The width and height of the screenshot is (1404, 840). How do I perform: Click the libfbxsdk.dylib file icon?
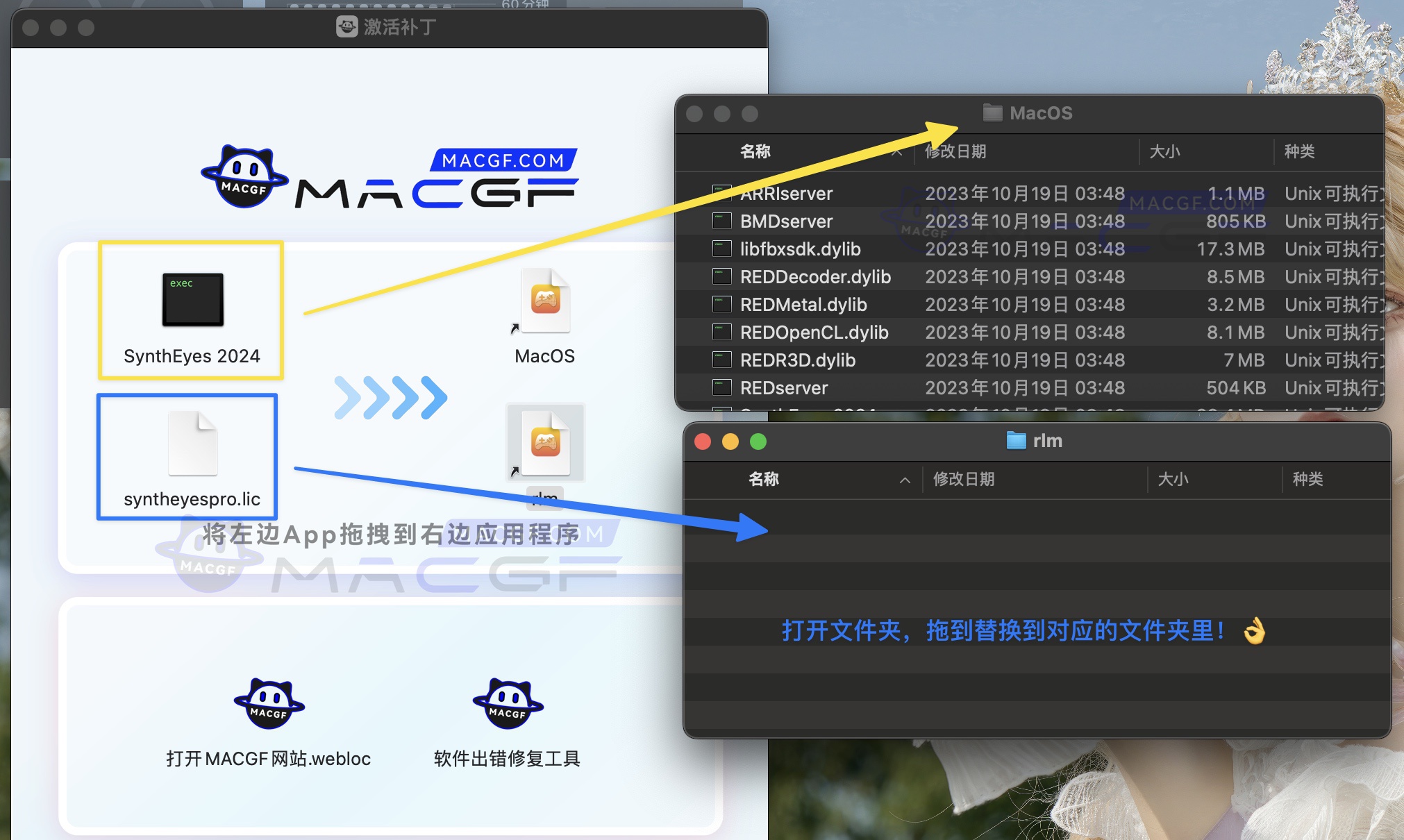pyautogui.click(x=723, y=249)
